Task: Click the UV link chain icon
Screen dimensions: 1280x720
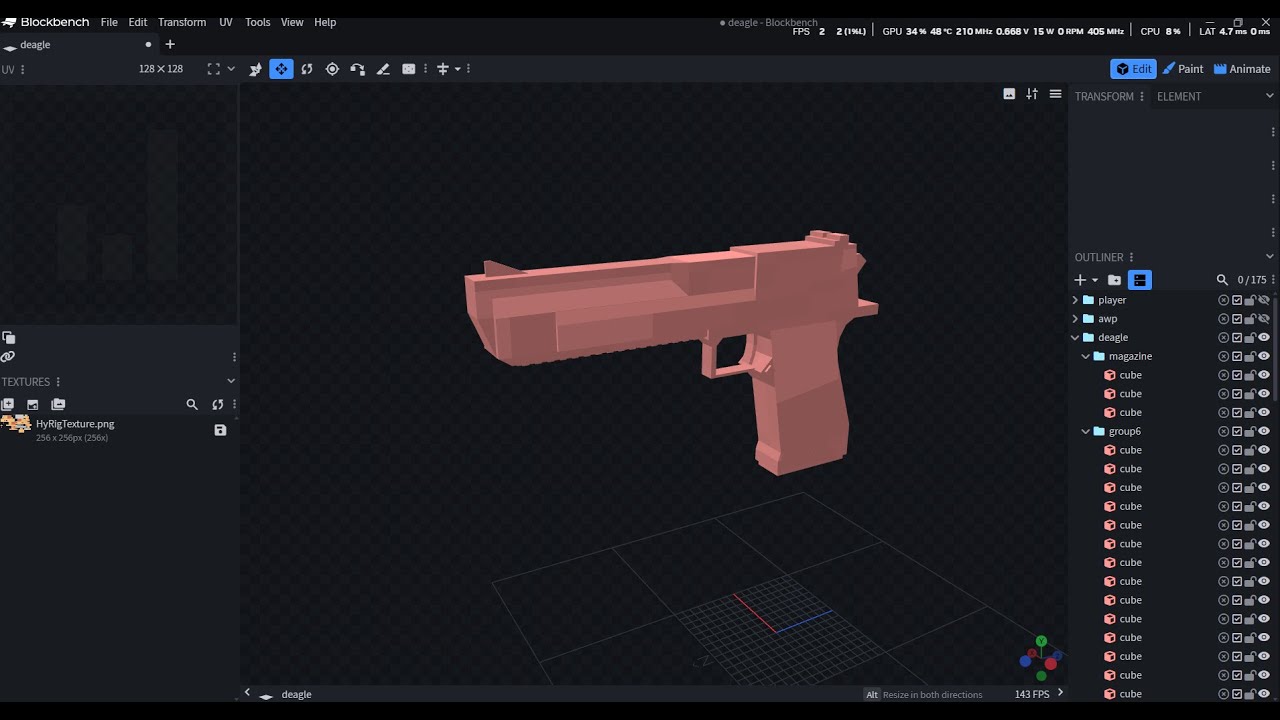Action: pyautogui.click(x=8, y=357)
